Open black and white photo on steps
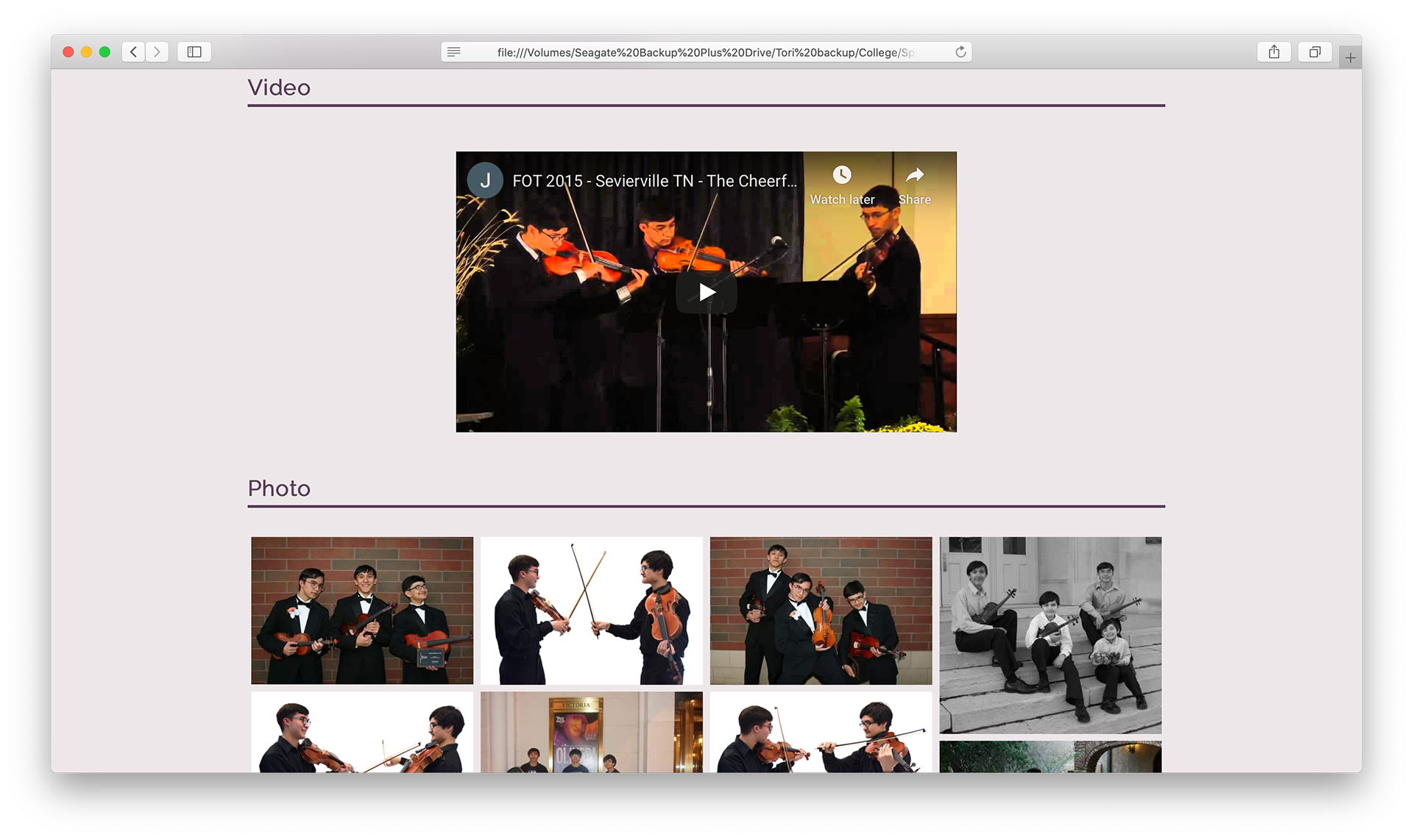This screenshot has width=1413, height=840. 1051,635
